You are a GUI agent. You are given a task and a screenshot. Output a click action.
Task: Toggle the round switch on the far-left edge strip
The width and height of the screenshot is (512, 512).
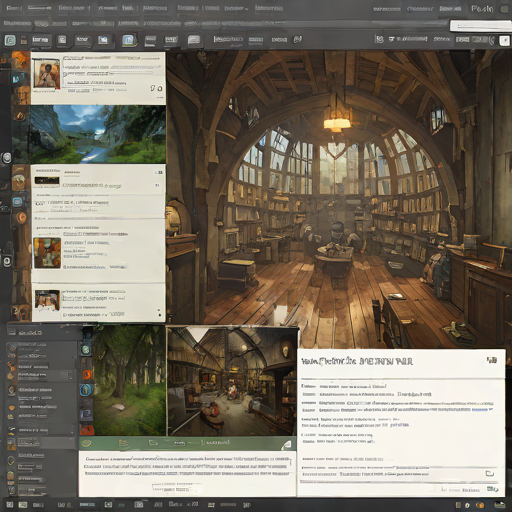(6, 158)
